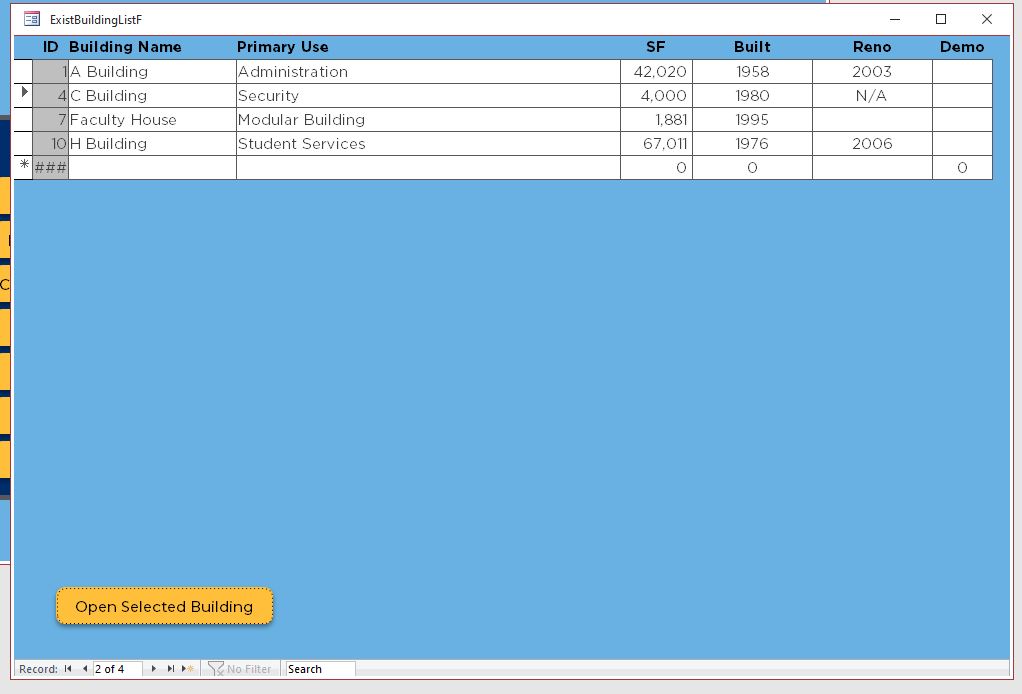
Task: Create a new blank record
Action: point(188,669)
